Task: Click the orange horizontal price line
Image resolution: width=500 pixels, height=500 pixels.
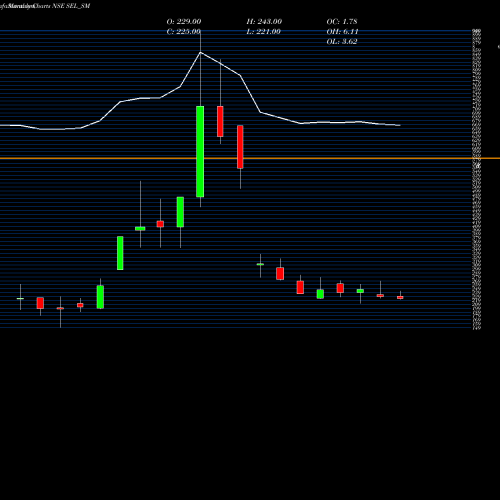Action: pos(250,158)
